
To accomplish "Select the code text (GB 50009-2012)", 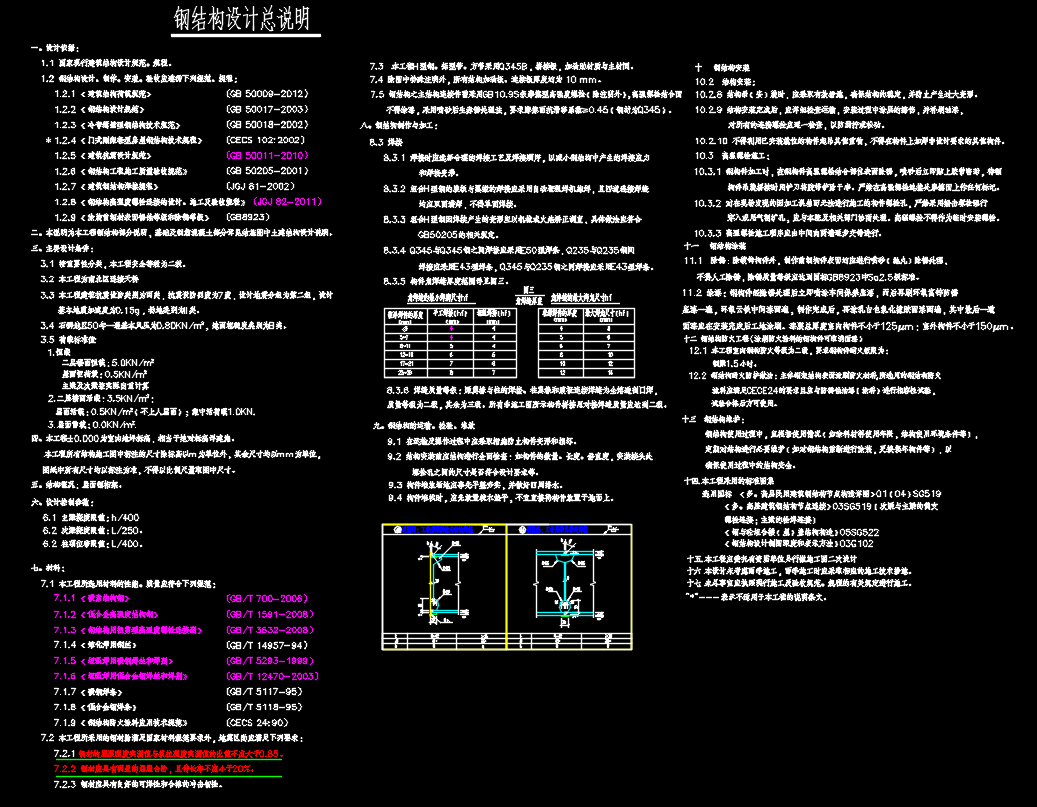I will click(267, 94).
